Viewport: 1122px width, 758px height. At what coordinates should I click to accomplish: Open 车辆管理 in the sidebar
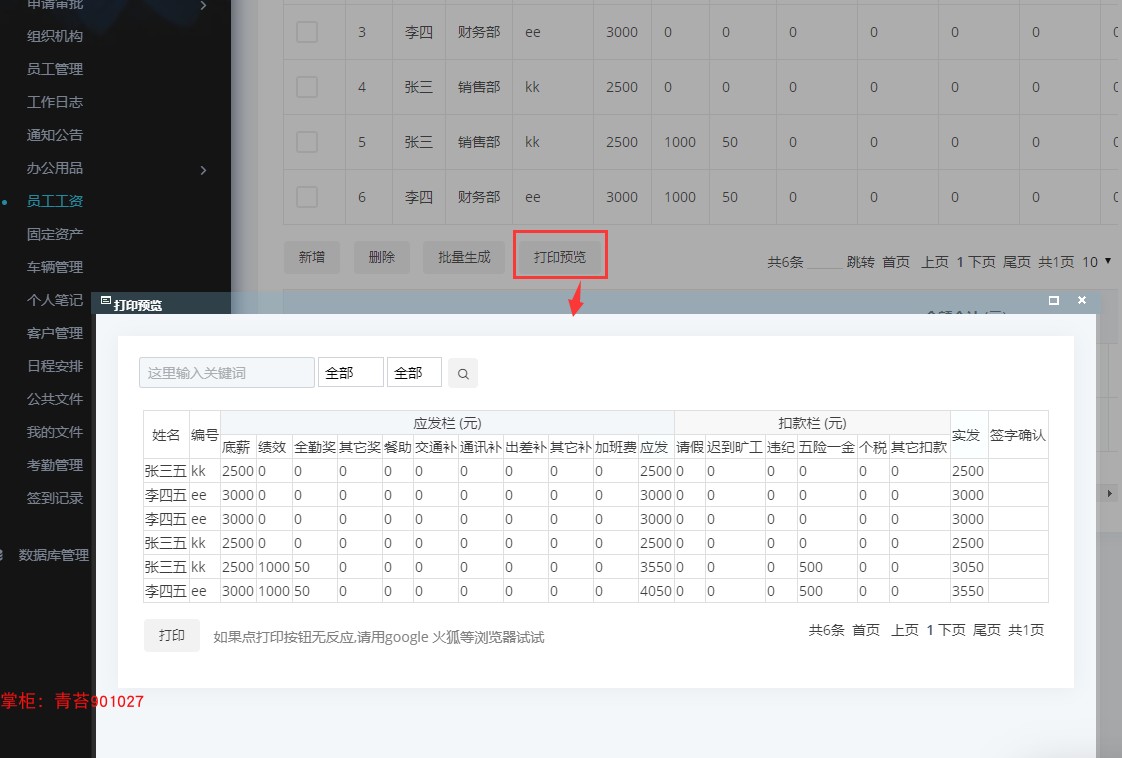[55, 267]
